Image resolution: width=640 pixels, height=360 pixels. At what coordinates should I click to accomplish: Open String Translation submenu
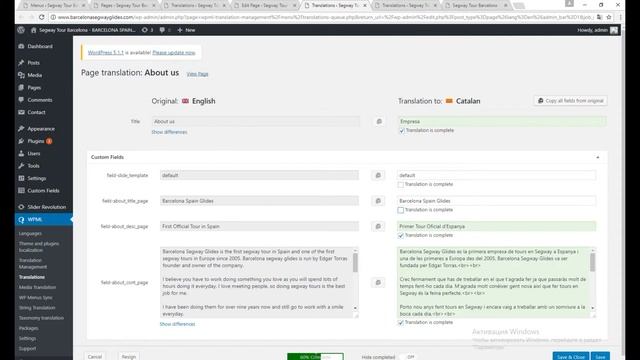click(37, 308)
